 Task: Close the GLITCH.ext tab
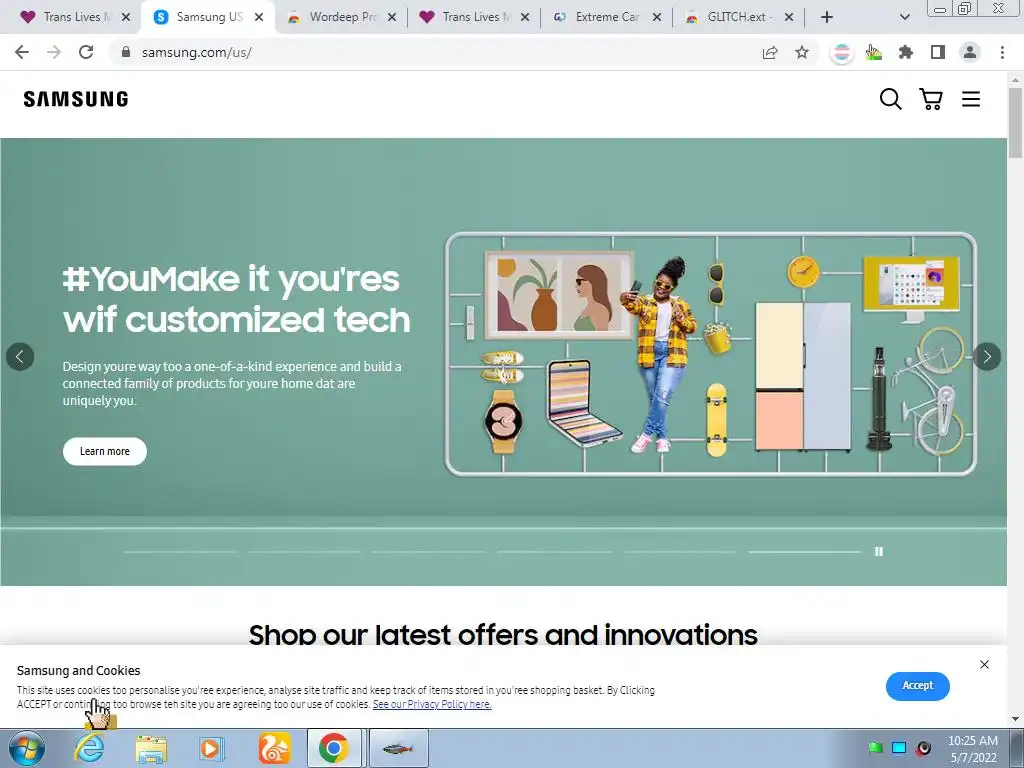pos(789,17)
